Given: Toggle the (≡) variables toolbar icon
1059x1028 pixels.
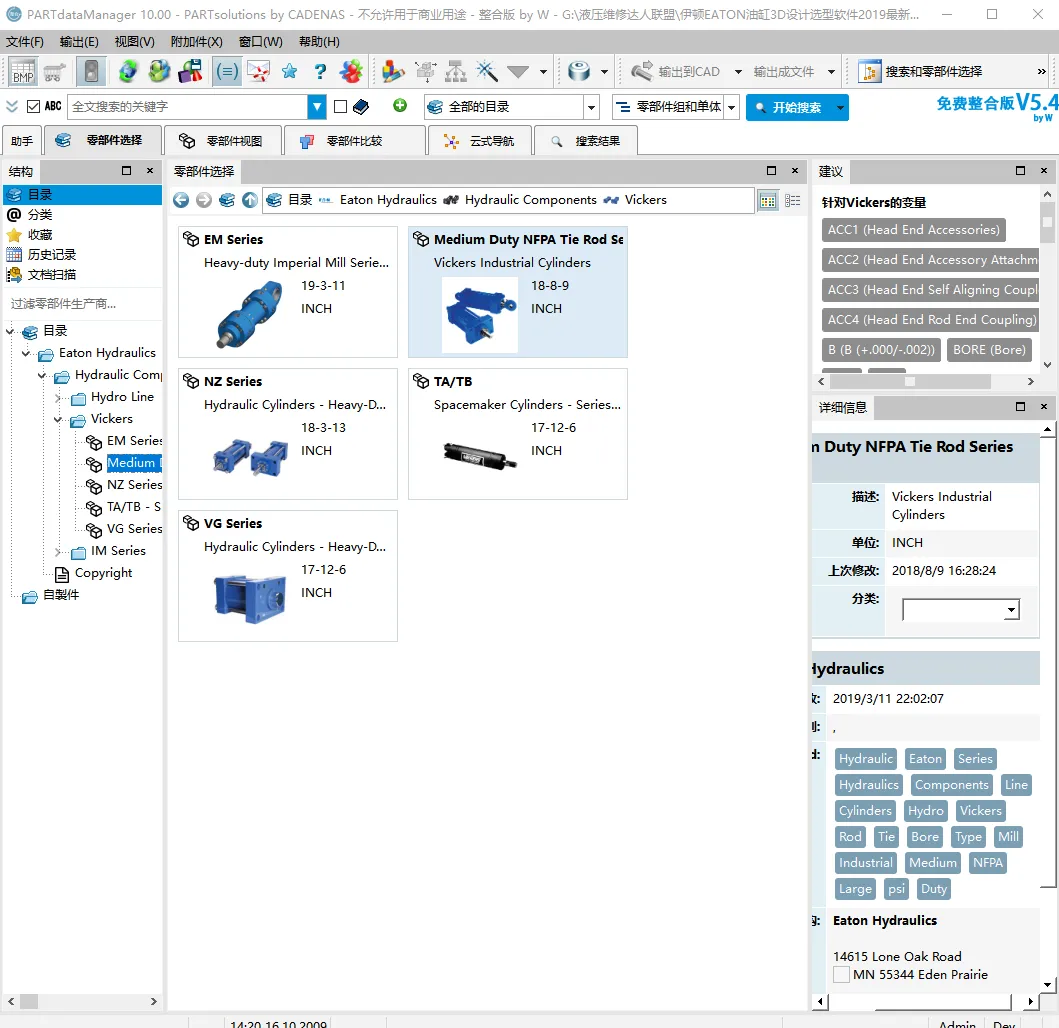Looking at the screenshot, I should pyautogui.click(x=227, y=71).
